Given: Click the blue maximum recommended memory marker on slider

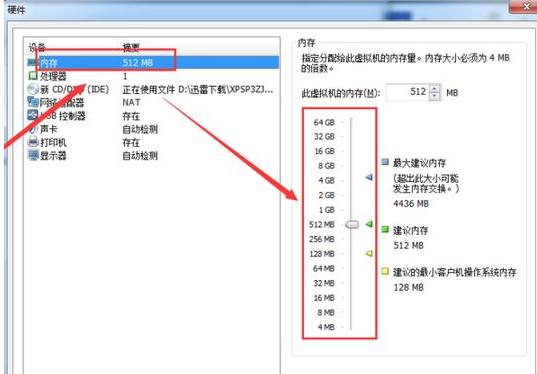Looking at the screenshot, I should tap(369, 177).
